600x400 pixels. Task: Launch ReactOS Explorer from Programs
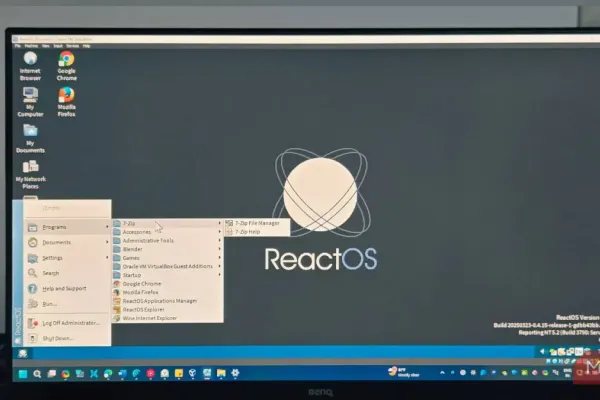[168, 309]
